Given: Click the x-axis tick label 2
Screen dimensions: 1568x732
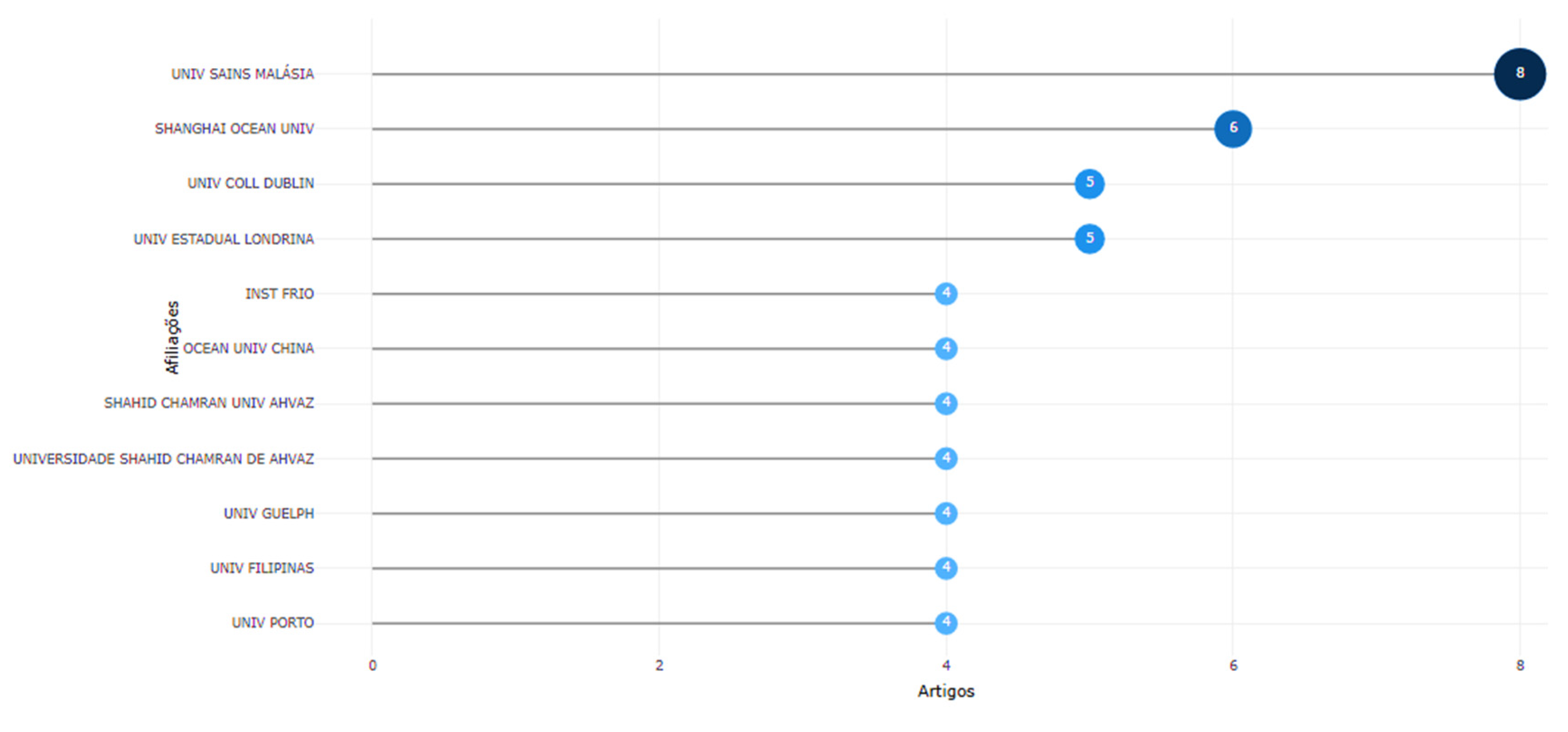Looking at the screenshot, I should coord(659,666).
